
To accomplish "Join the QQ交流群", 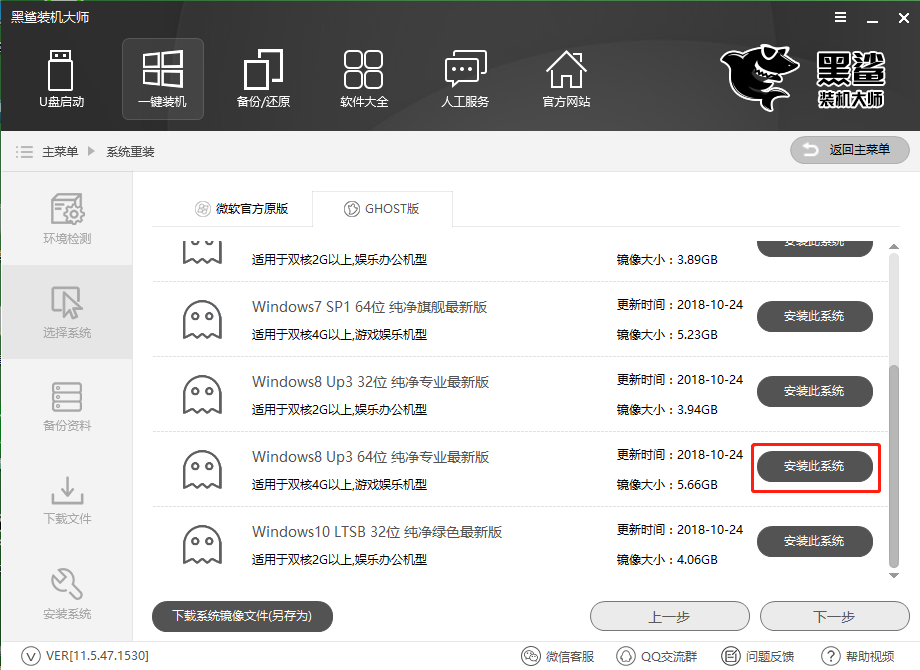I will pos(660,657).
